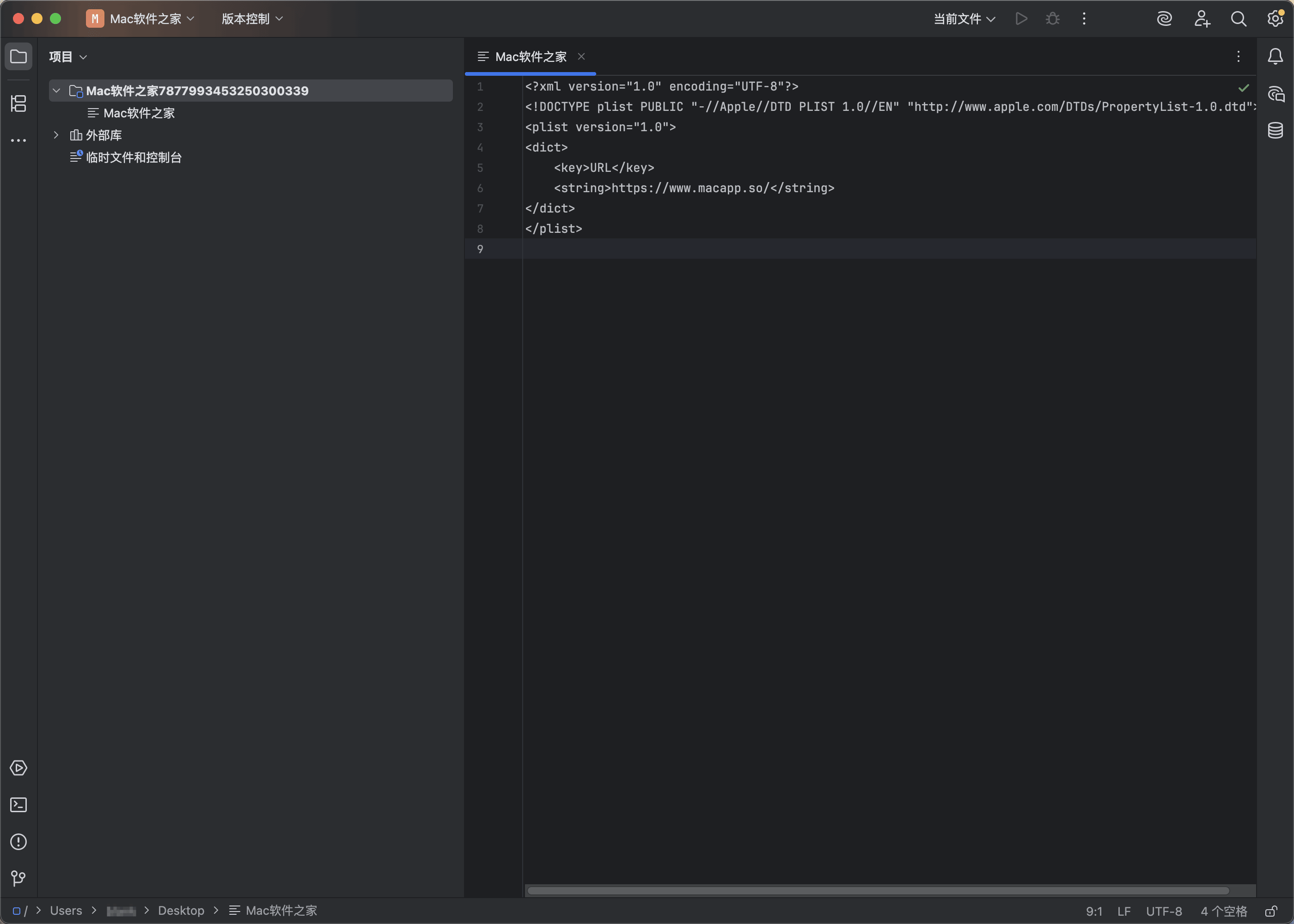The width and height of the screenshot is (1294, 924).
Task: Collapse the Mac软件之家787799345... project folder
Action: point(56,91)
